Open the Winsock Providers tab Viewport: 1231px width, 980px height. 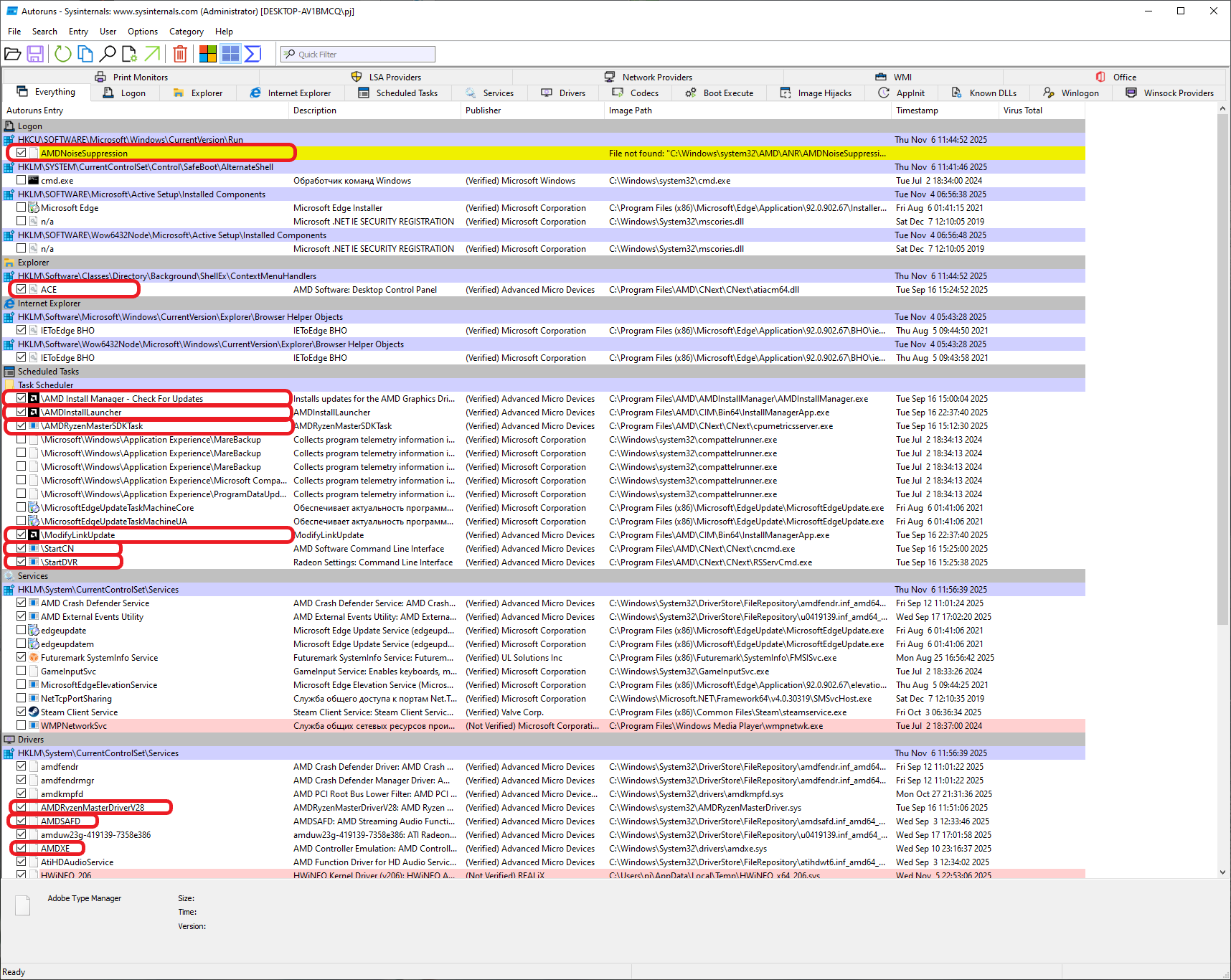point(1169,93)
